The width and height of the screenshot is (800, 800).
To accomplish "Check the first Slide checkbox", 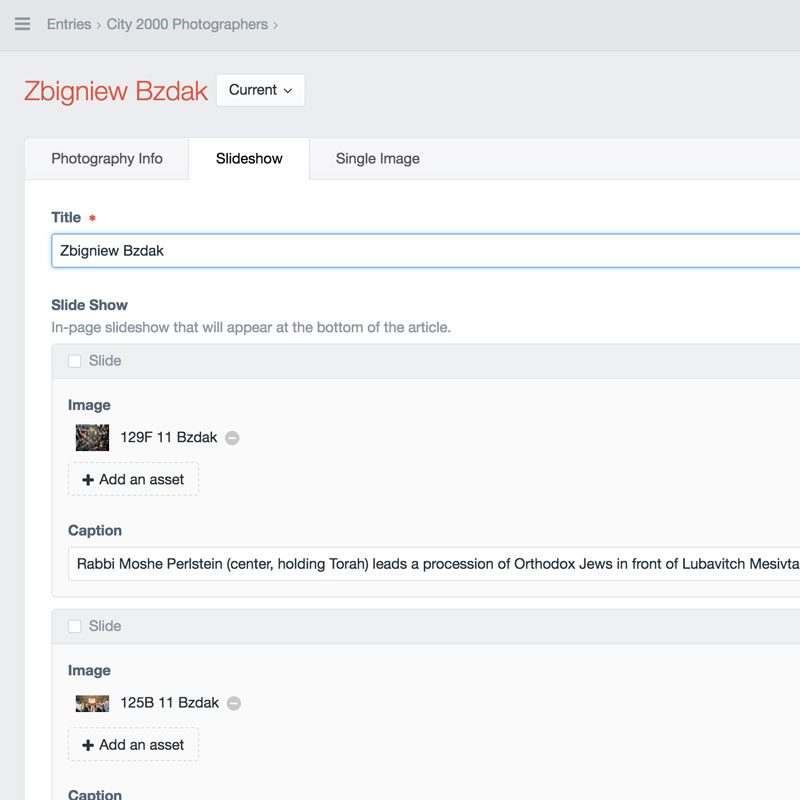I will pyautogui.click(x=74, y=361).
